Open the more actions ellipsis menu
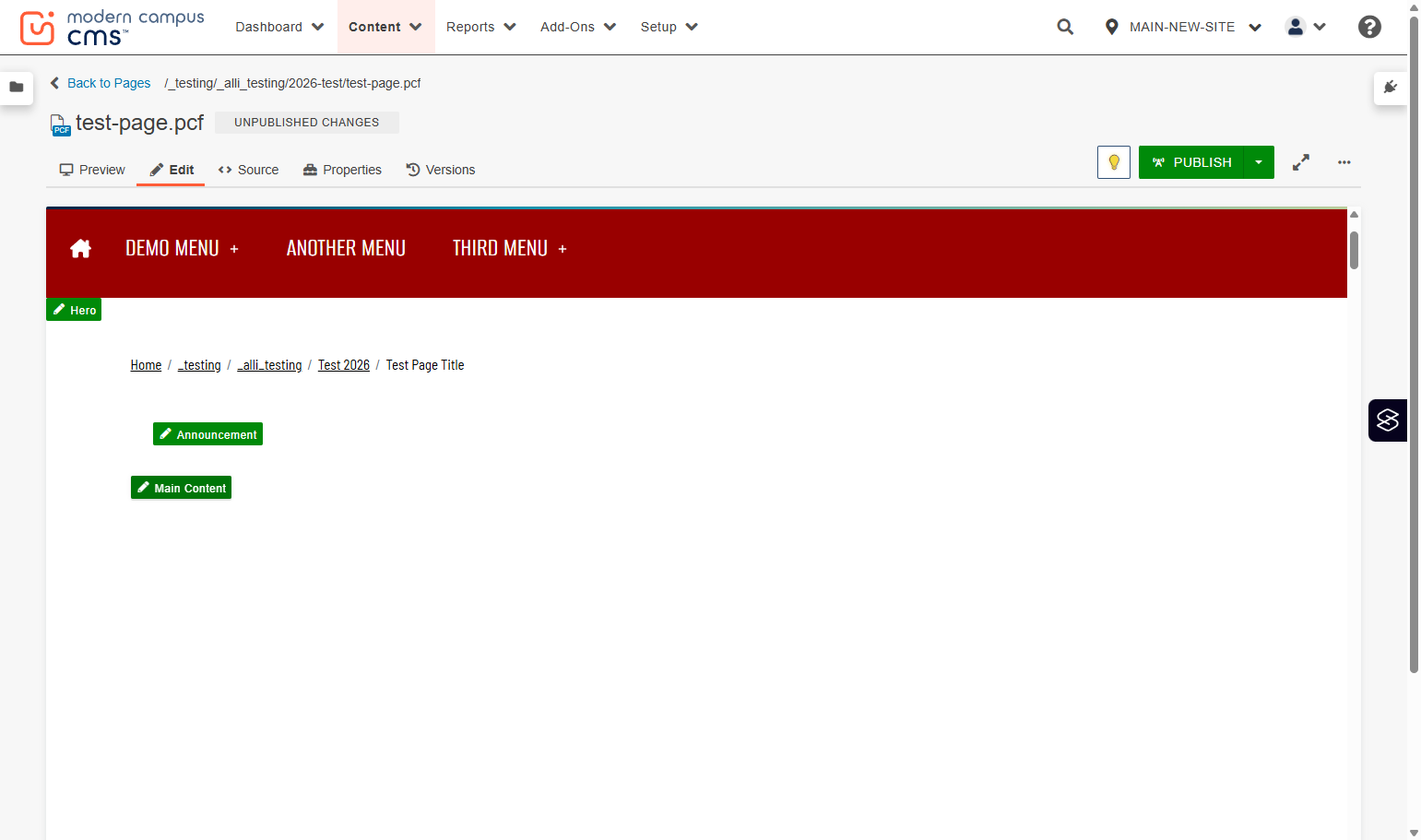The width and height of the screenshot is (1421, 840). point(1344,162)
